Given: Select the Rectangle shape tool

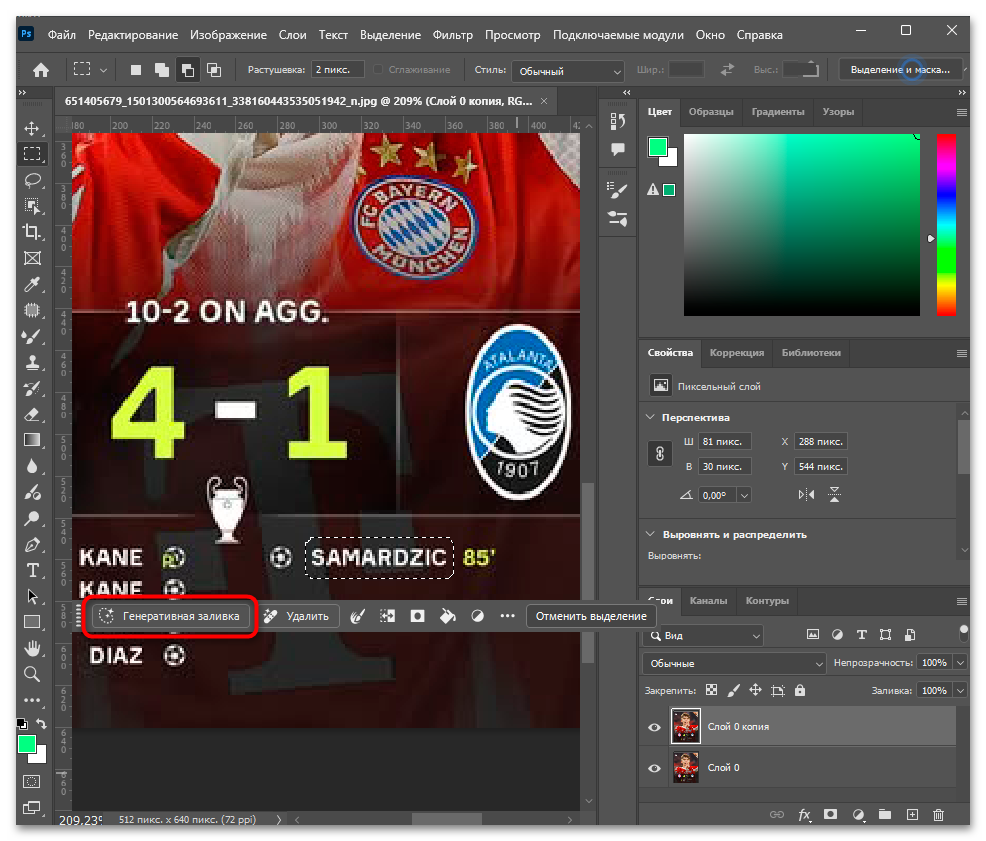Looking at the screenshot, I should coord(32,622).
